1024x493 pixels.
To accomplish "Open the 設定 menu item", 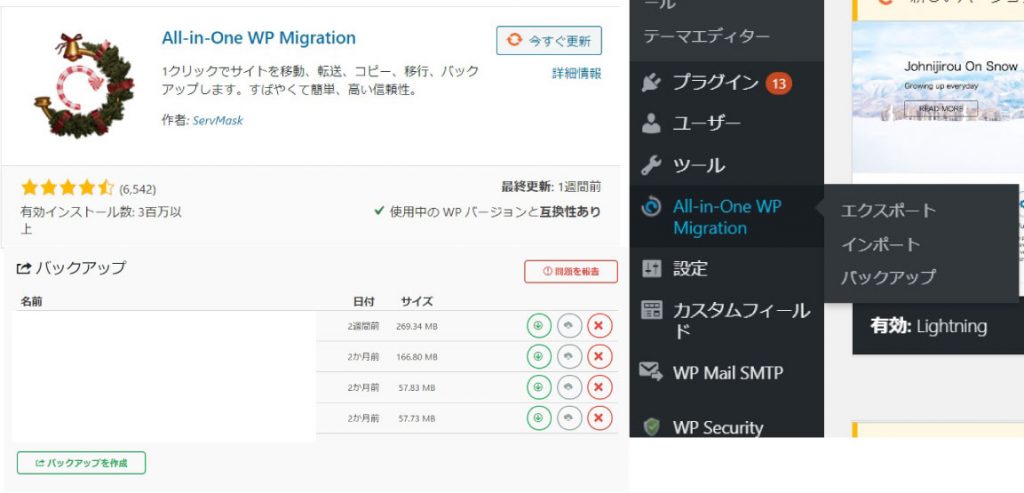I will (690, 268).
